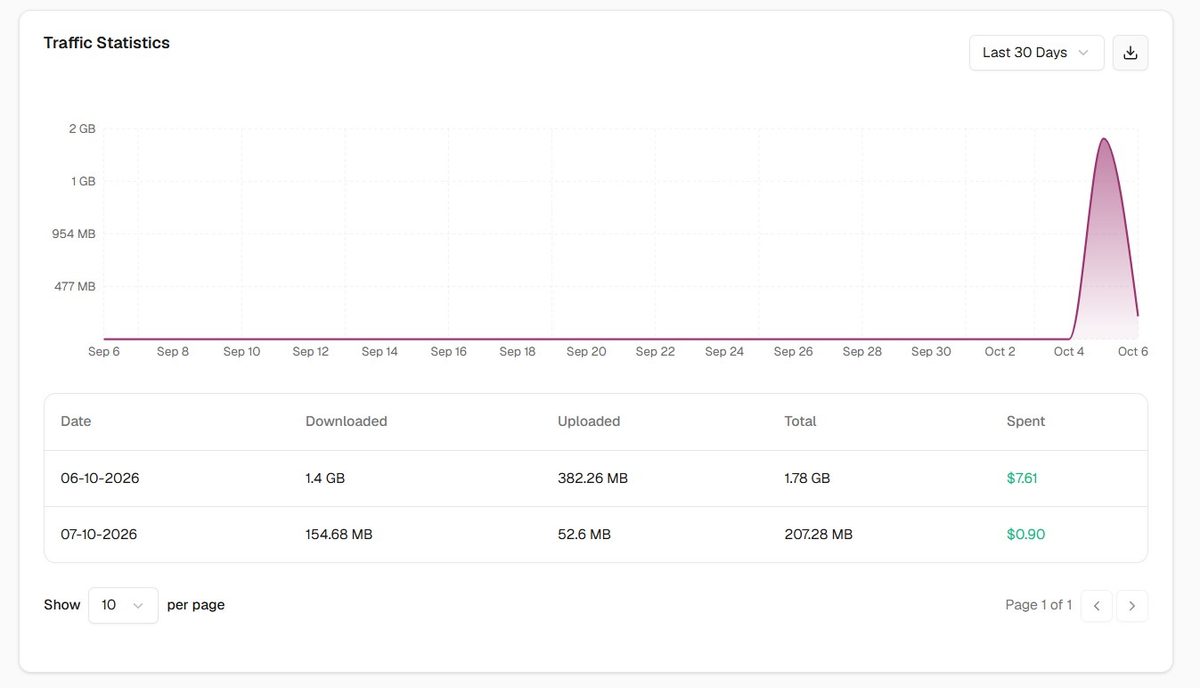The width and height of the screenshot is (1200, 688).
Task: Click the 52.6 MB uploaded value
Action: pyautogui.click(x=584, y=534)
